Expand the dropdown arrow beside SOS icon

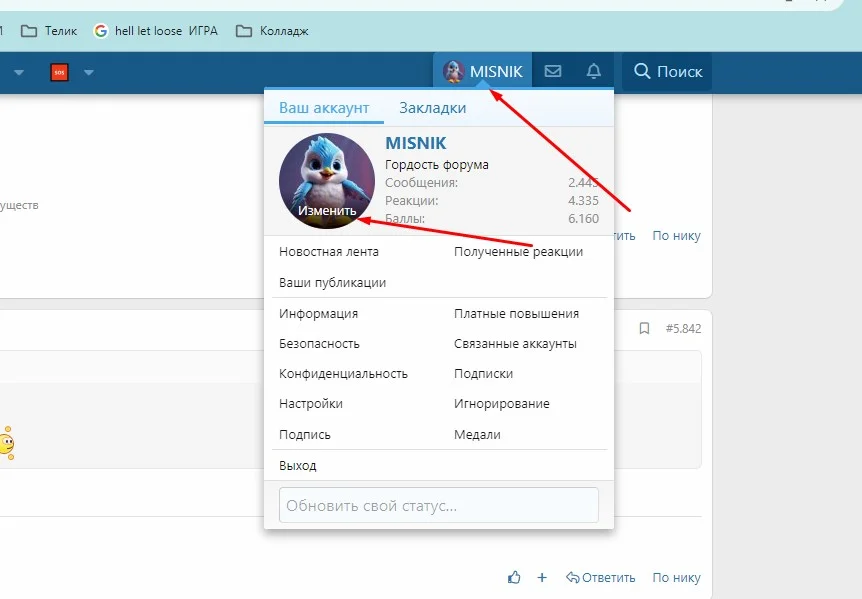(89, 73)
